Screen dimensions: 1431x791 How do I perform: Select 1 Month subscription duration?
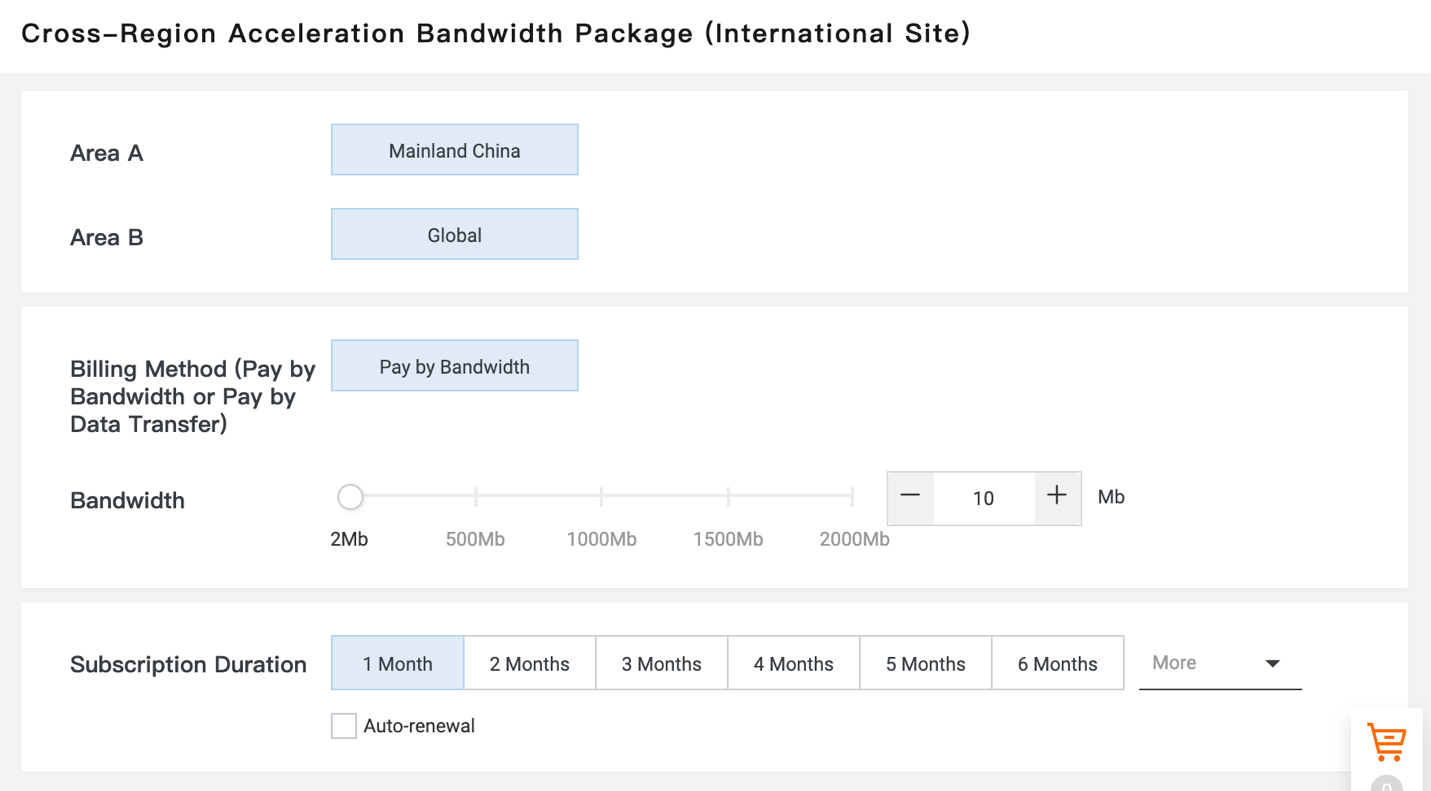coord(397,664)
